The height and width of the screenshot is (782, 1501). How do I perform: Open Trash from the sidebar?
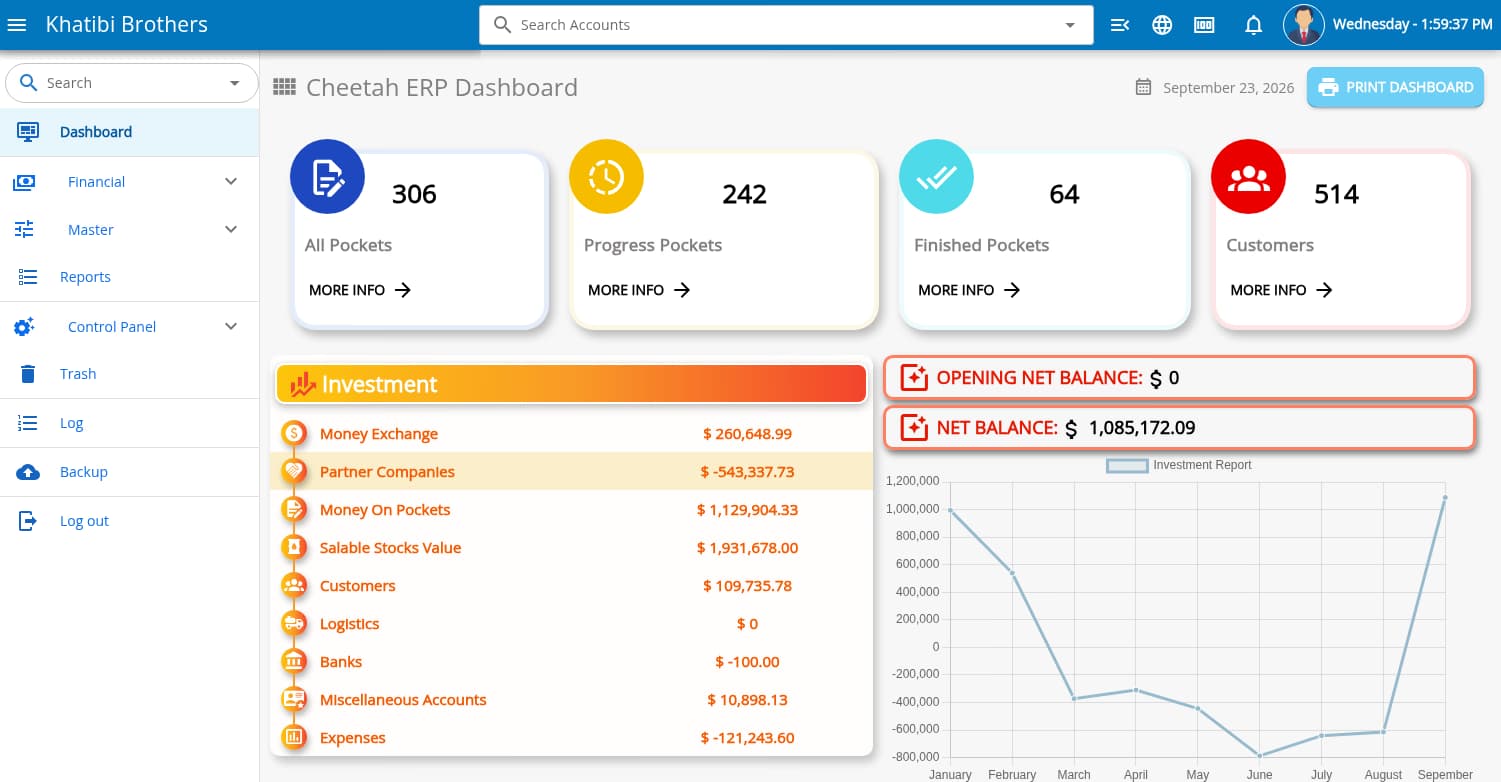pyautogui.click(x=129, y=374)
